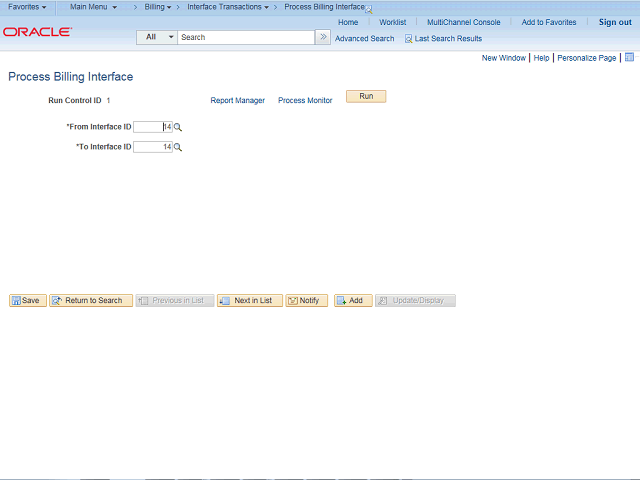This screenshot has height=480, width=640.
Task: Click Personalize Page link
Action: pos(587,58)
